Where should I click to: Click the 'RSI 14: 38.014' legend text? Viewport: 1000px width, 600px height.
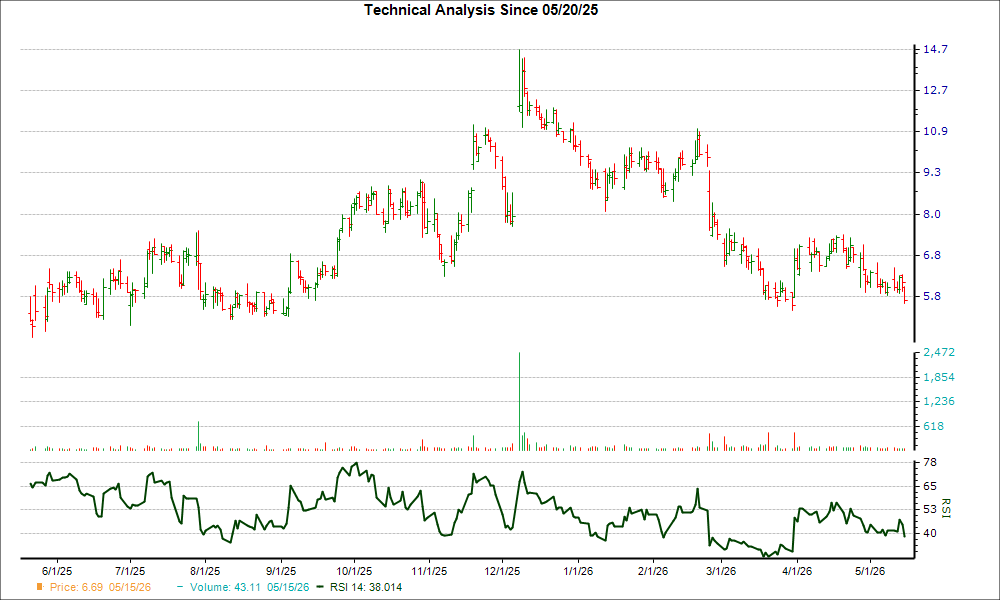(365, 587)
